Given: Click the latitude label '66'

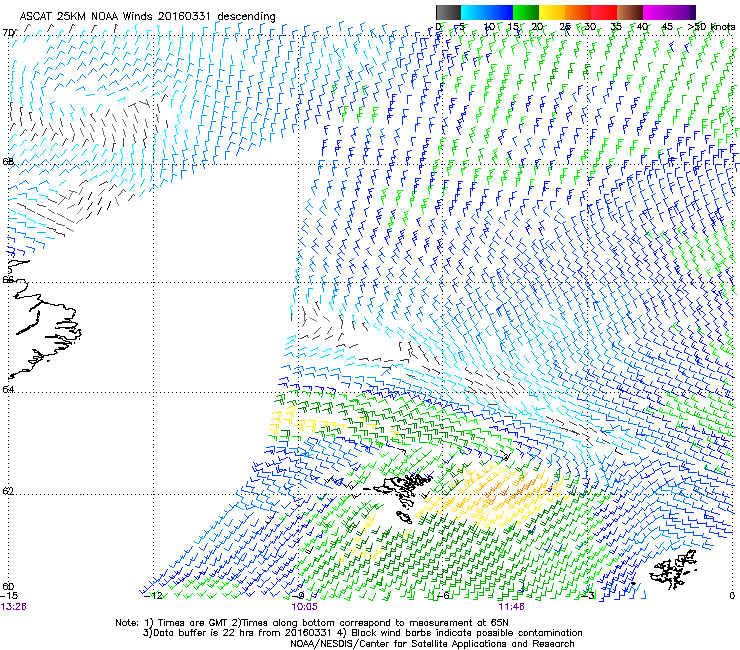Looking at the screenshot, I should (x=8, y=279).
